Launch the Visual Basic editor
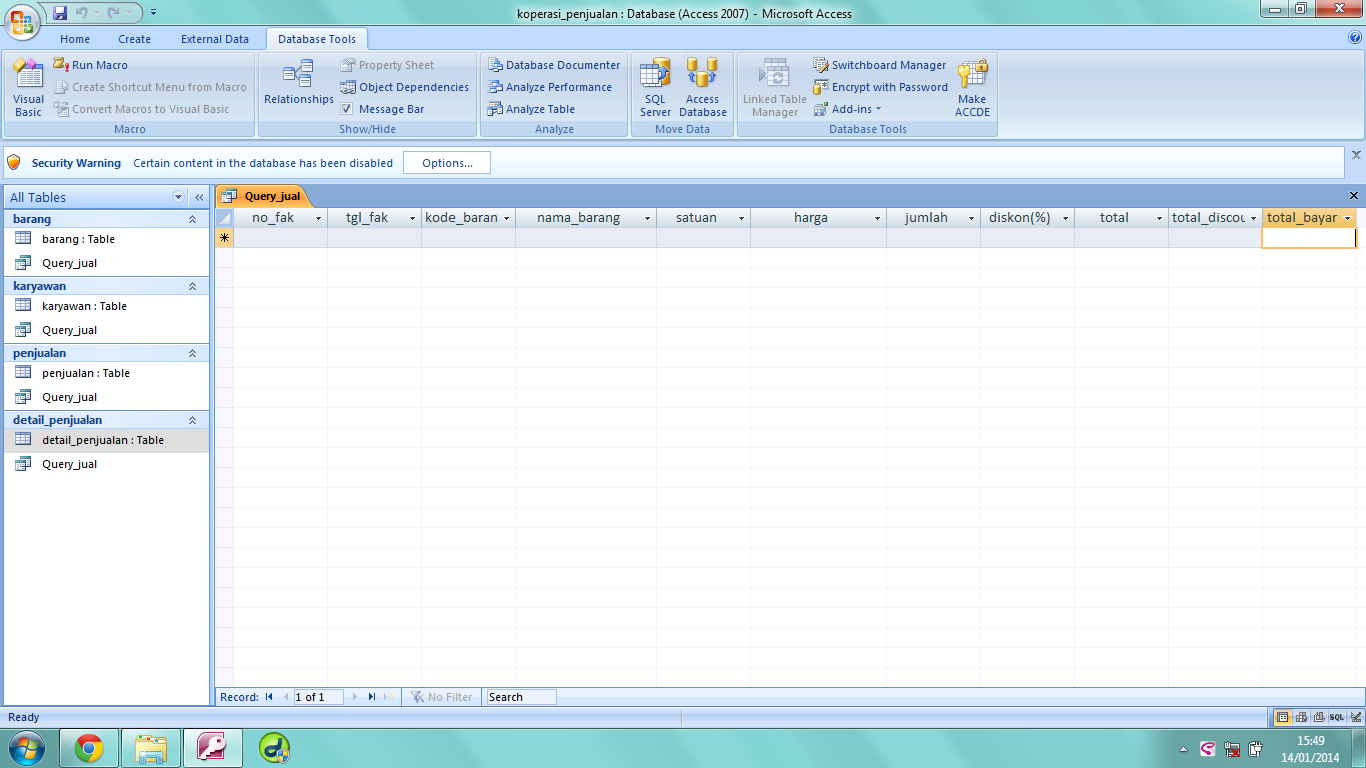 (x=28, y=88)
